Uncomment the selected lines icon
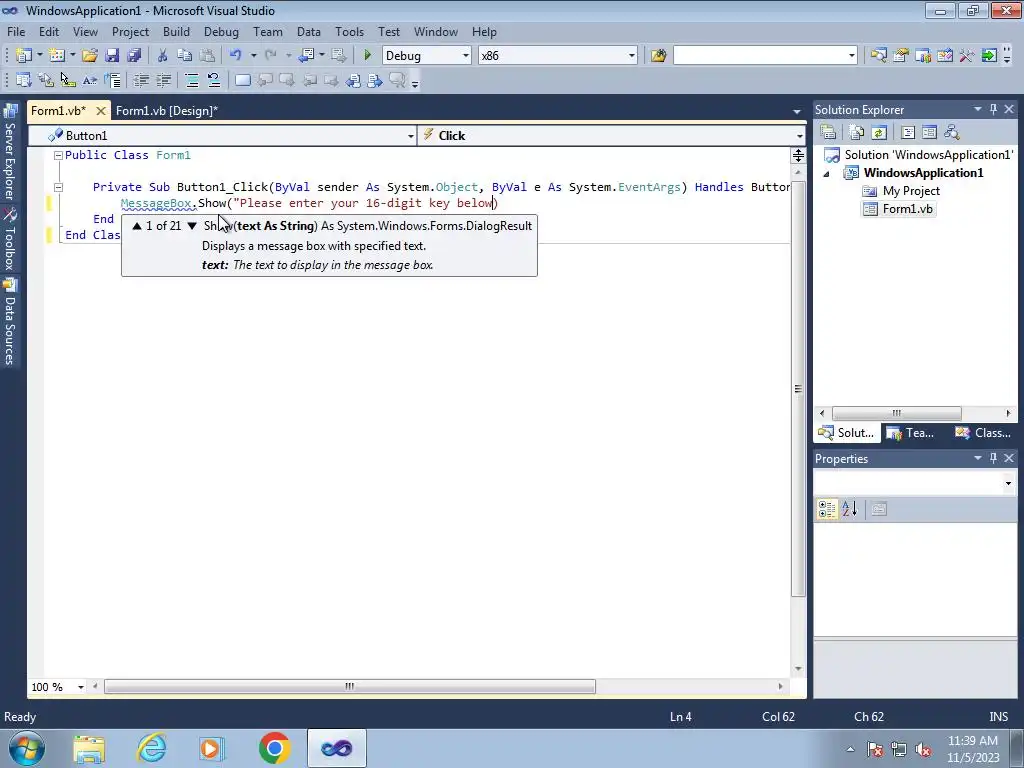Image resolution: width=1024 pixels, height=768 pixels. click(x=214, y=80)
